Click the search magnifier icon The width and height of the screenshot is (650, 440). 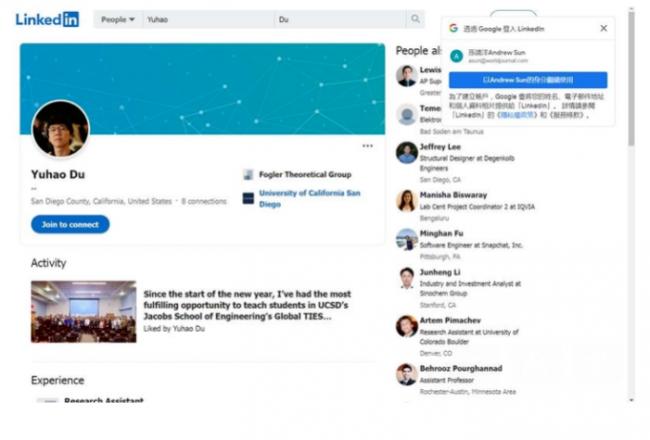[x=415, y=19]
